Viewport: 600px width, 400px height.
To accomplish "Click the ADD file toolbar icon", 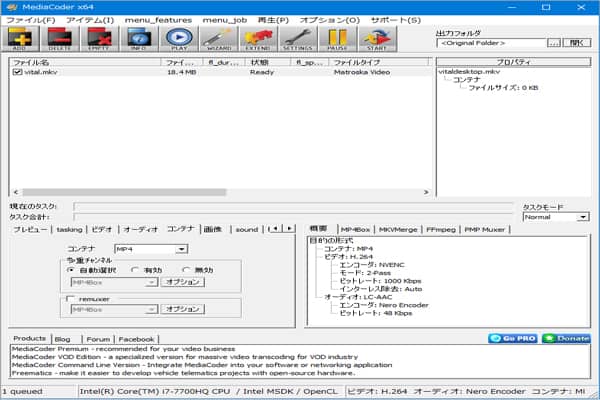I will coord(20,39).
